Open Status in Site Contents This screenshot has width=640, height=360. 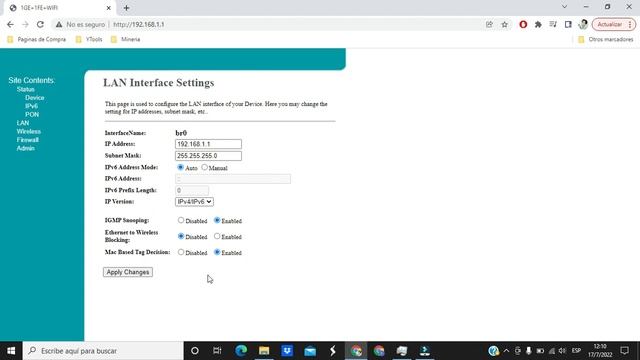coord(25,89)
